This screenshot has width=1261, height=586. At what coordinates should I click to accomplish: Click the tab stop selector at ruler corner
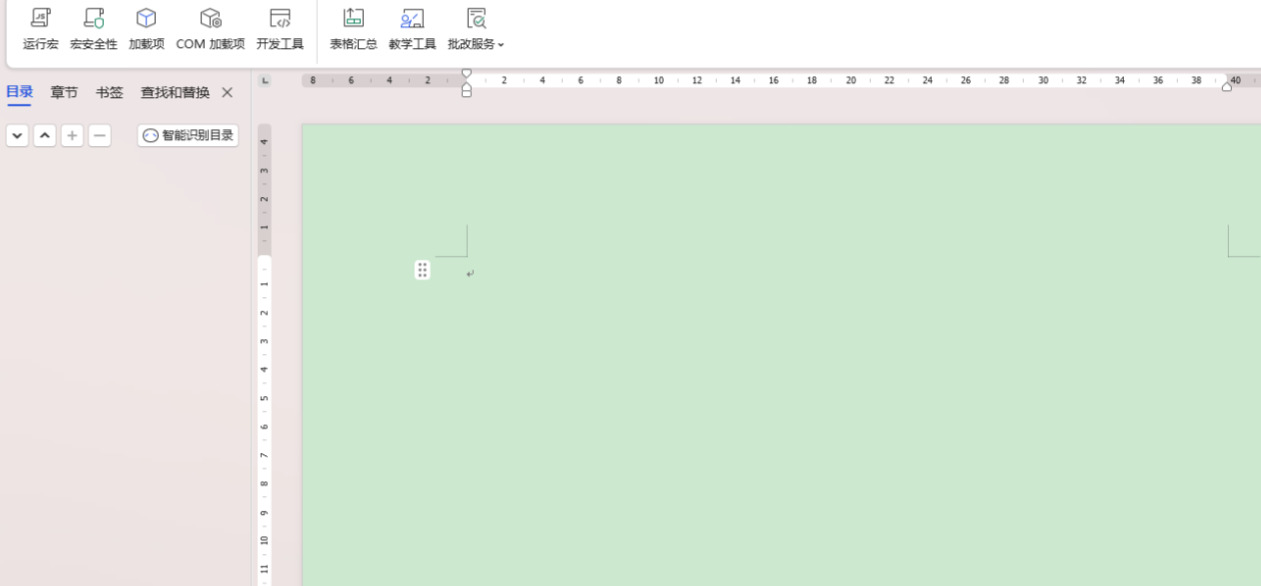(x=265, y=80)
